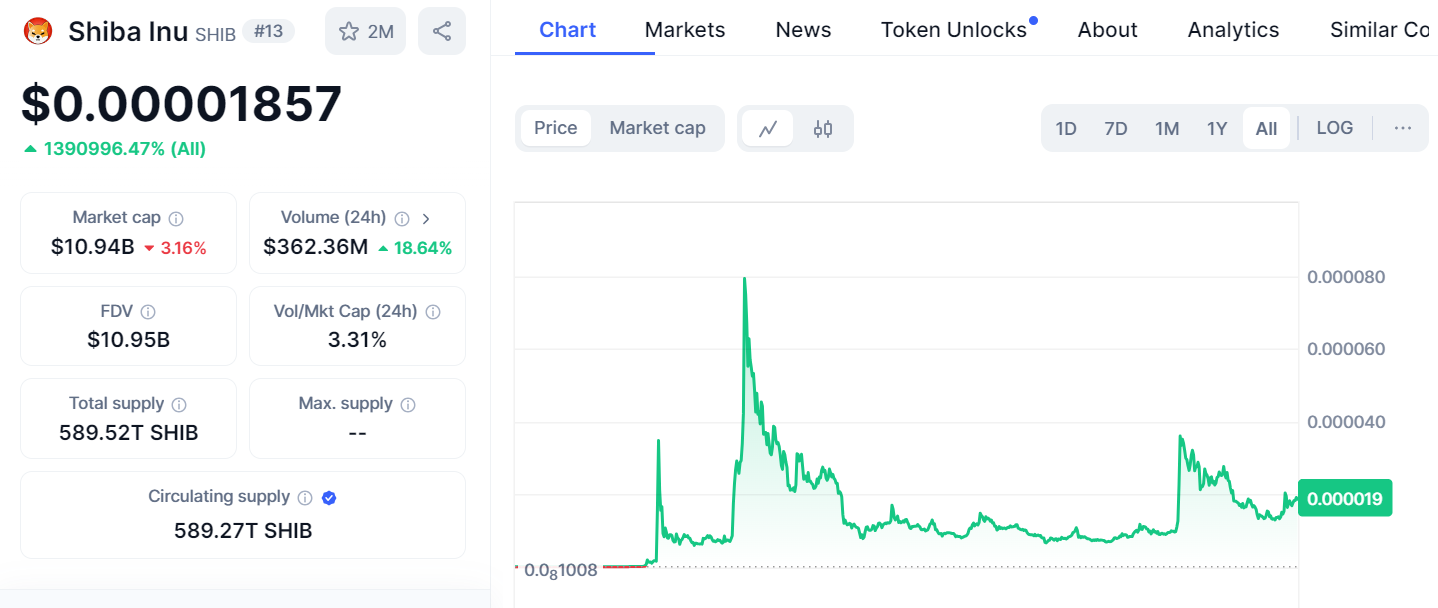Click the #13 rank badge
Image resolution: width=1438 pixels, height=608 pixels.
(268, 32)
